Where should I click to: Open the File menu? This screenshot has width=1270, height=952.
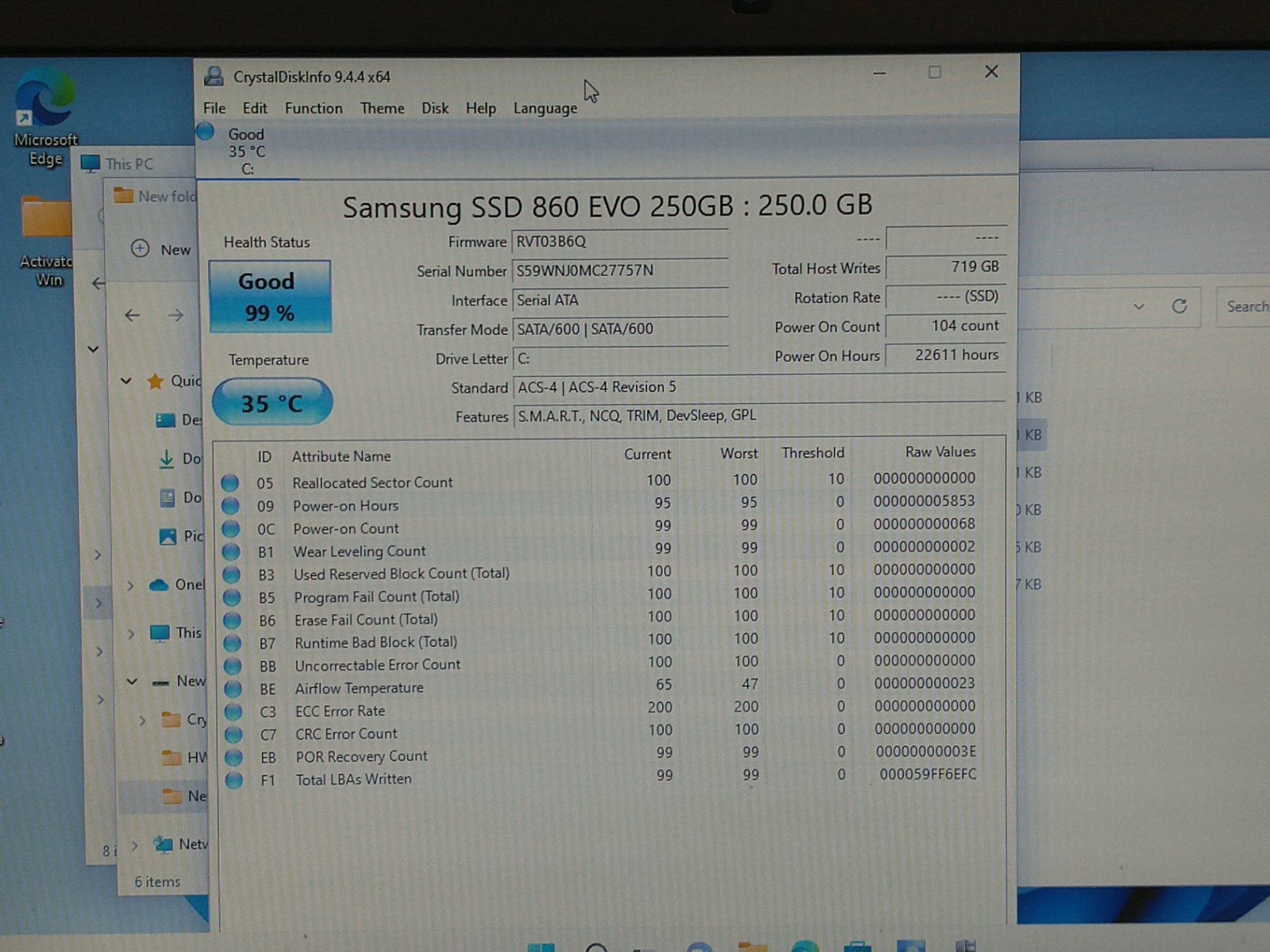point(214,109)
